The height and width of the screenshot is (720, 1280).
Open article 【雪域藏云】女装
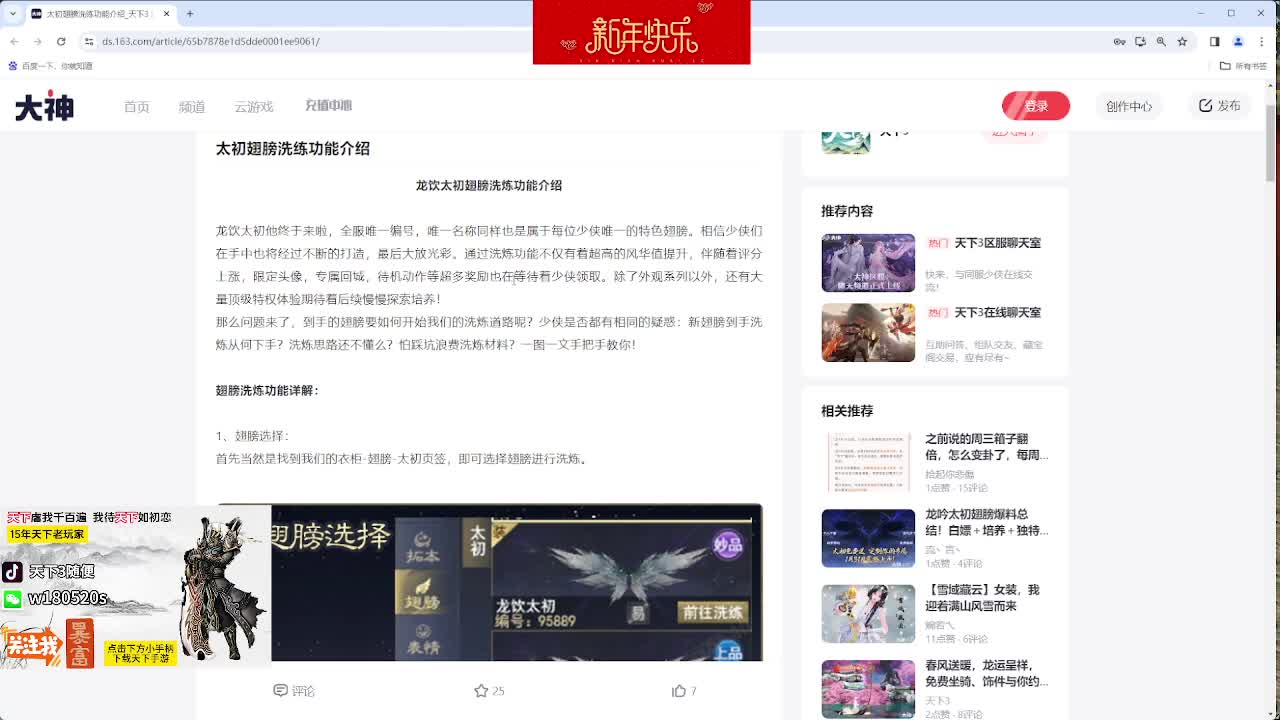(982, 598)
